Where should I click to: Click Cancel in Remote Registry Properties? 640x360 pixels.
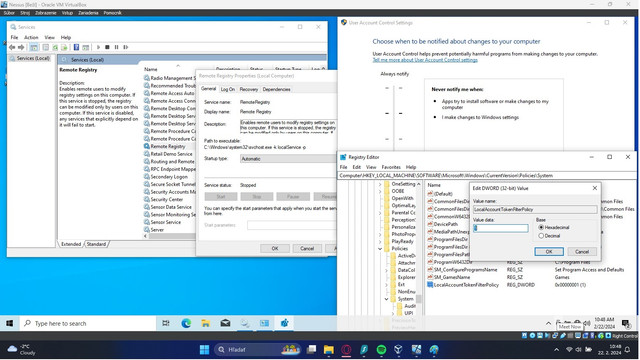tap(307, 249)
